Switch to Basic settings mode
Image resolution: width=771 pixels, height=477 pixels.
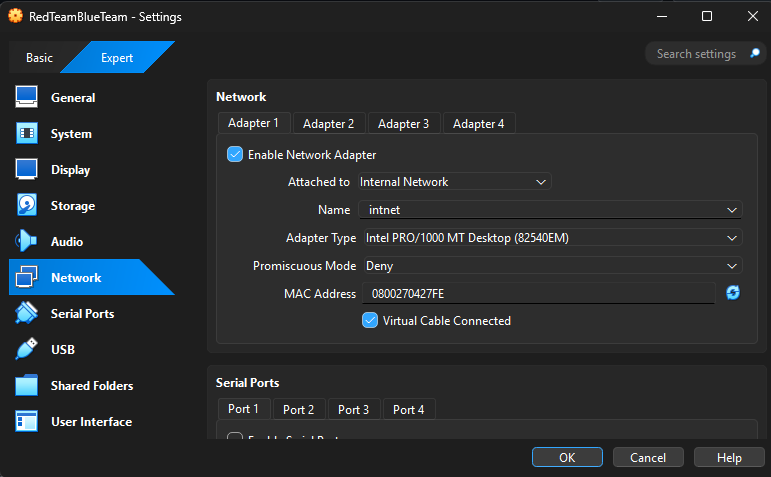click(x=39, y=58)
